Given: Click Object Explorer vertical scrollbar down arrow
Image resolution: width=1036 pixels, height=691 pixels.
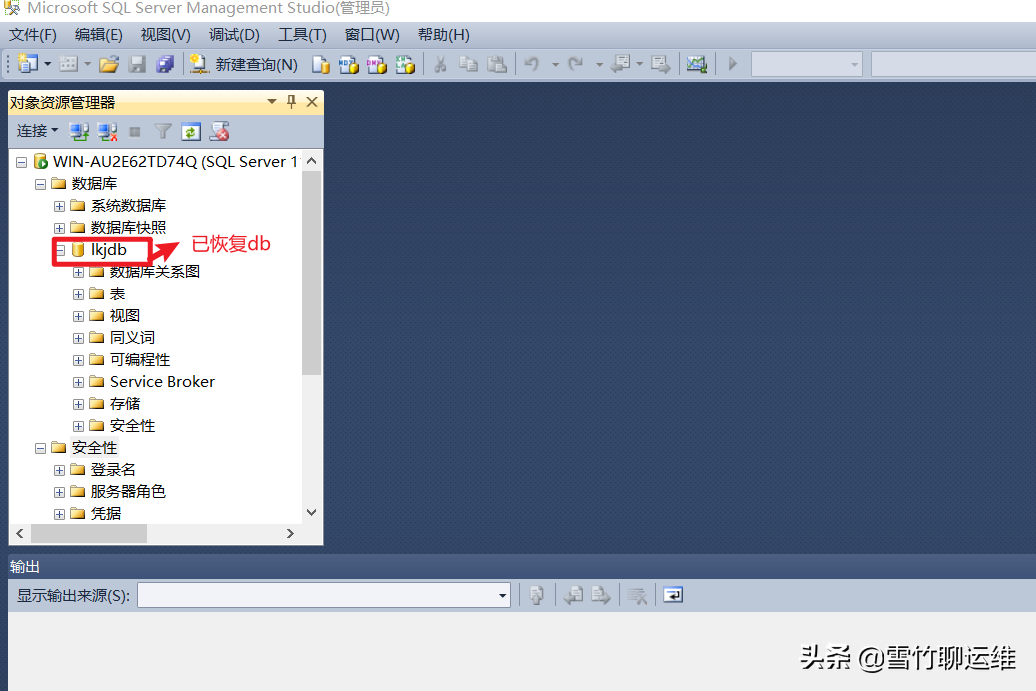Looking at the screenshot, I should [x=312, y=512].
